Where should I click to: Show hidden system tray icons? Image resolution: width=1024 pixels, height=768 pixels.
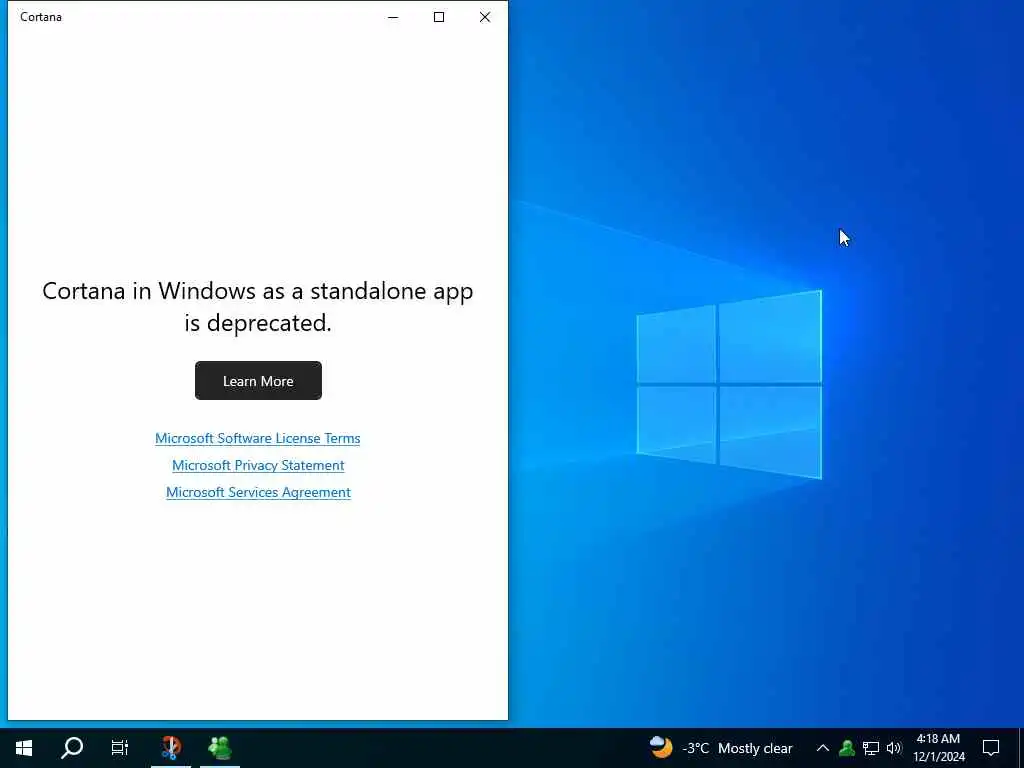tap(822, 748)
